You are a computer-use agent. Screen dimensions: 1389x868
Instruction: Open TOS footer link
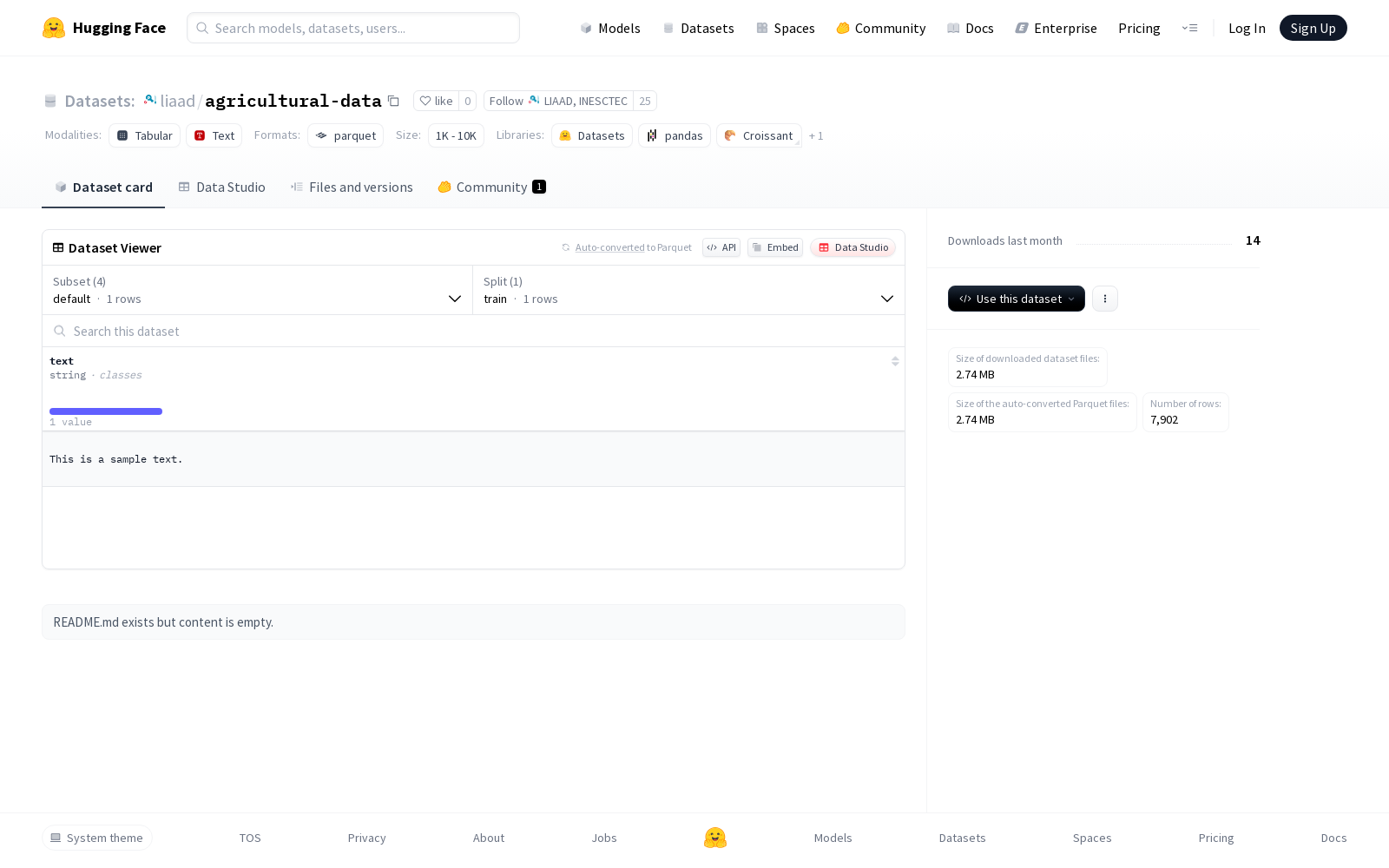(x=250, y=838)
